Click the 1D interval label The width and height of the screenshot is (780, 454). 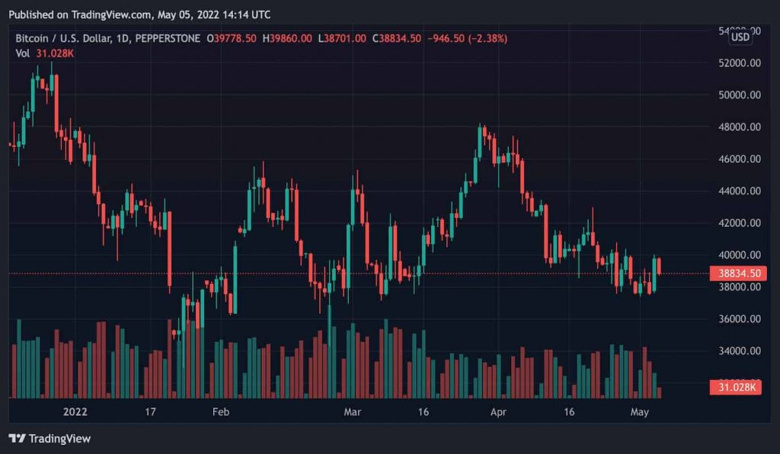coord(122,38)
